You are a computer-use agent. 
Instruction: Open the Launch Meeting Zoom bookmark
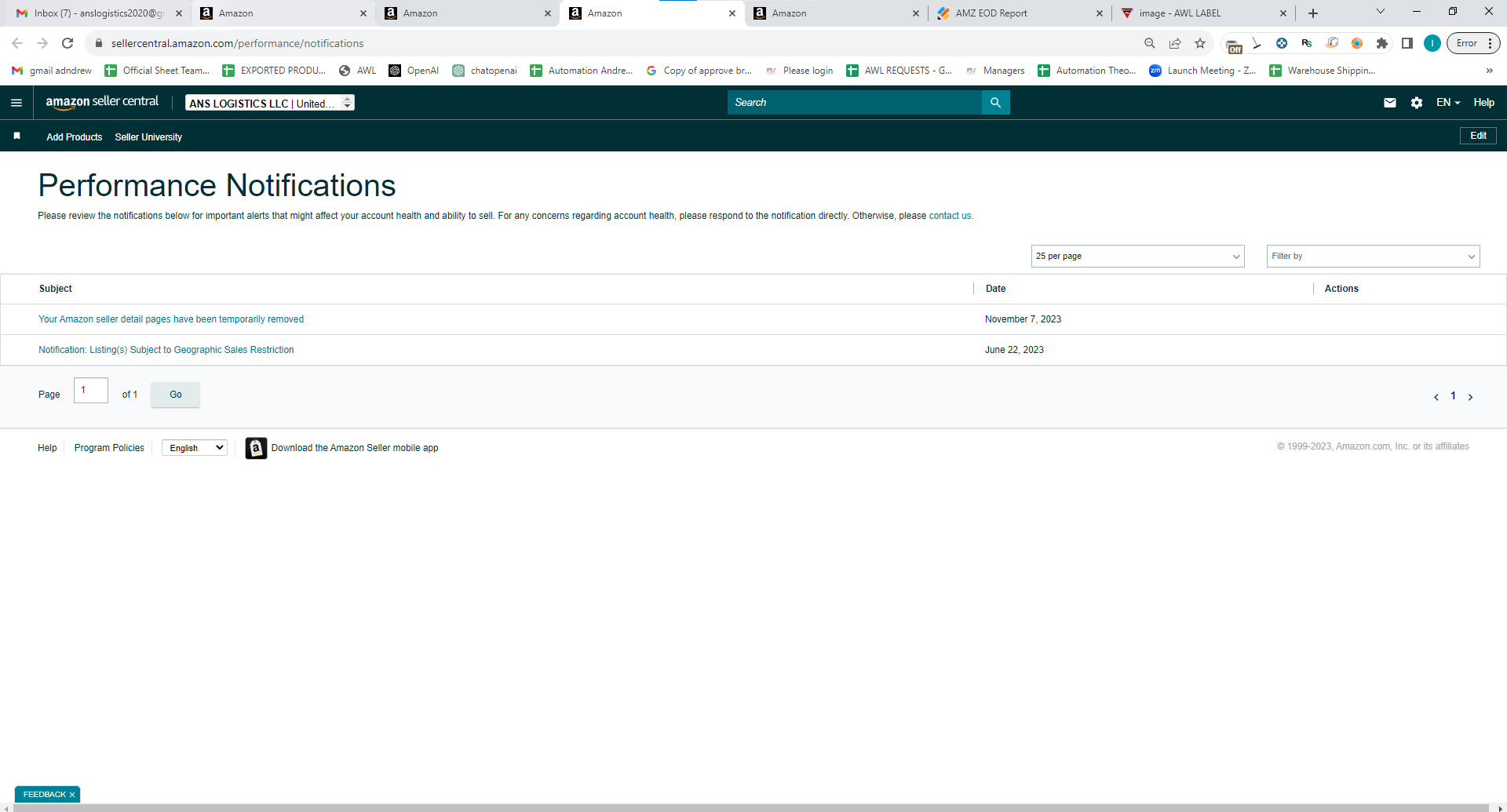click(1202, 71)
